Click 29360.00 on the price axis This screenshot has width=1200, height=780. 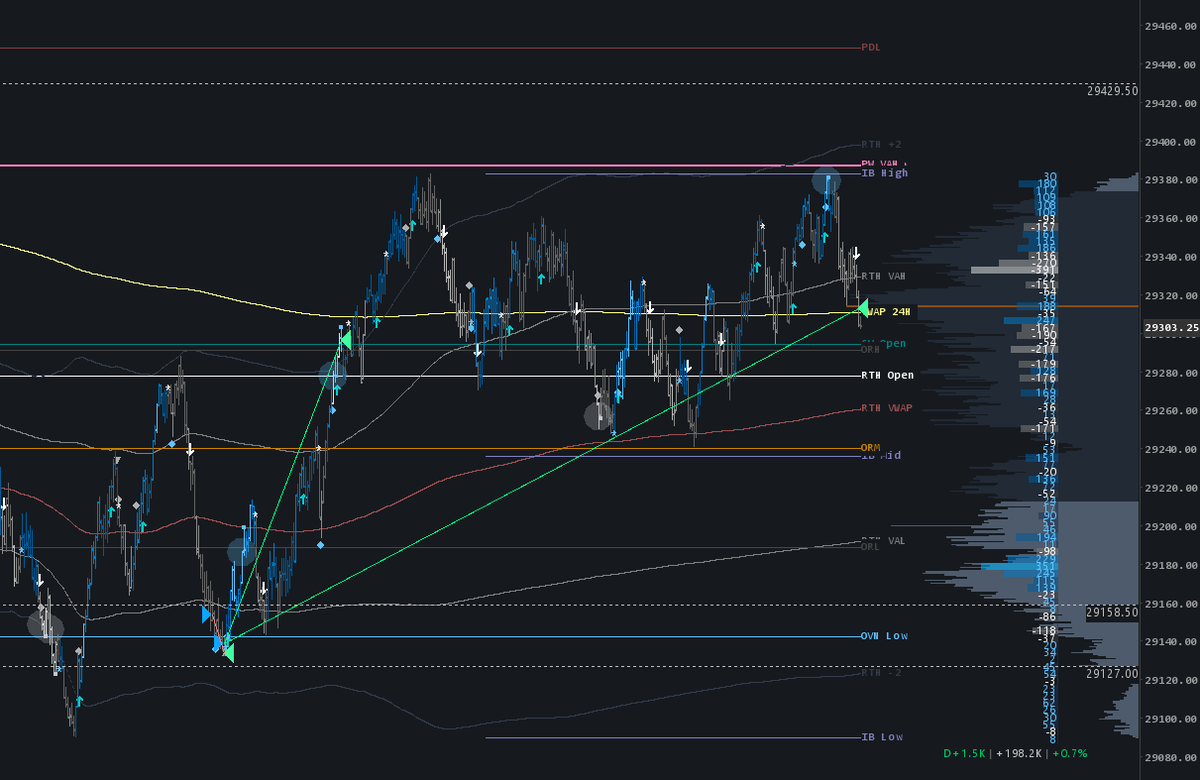(x=1172, y=219)
